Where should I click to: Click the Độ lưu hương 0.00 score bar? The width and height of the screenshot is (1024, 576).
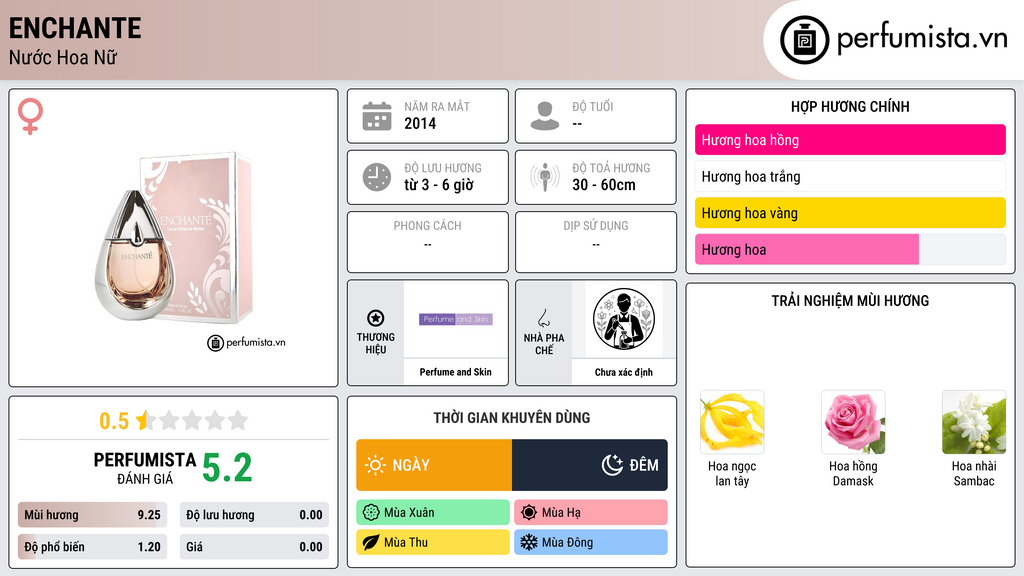[254, 515]
